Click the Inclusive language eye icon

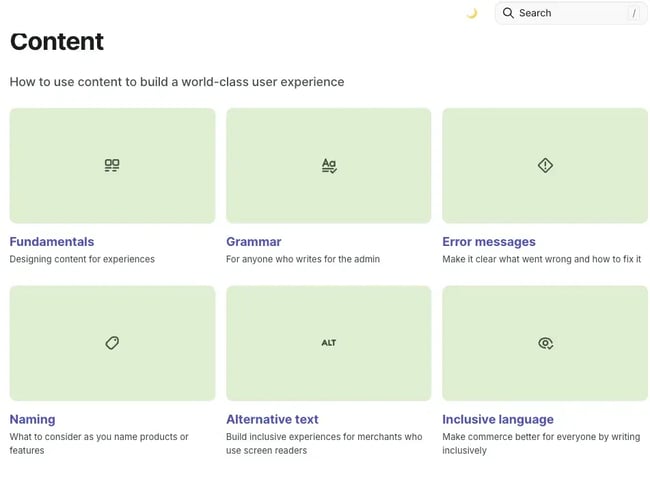(545, 343)
